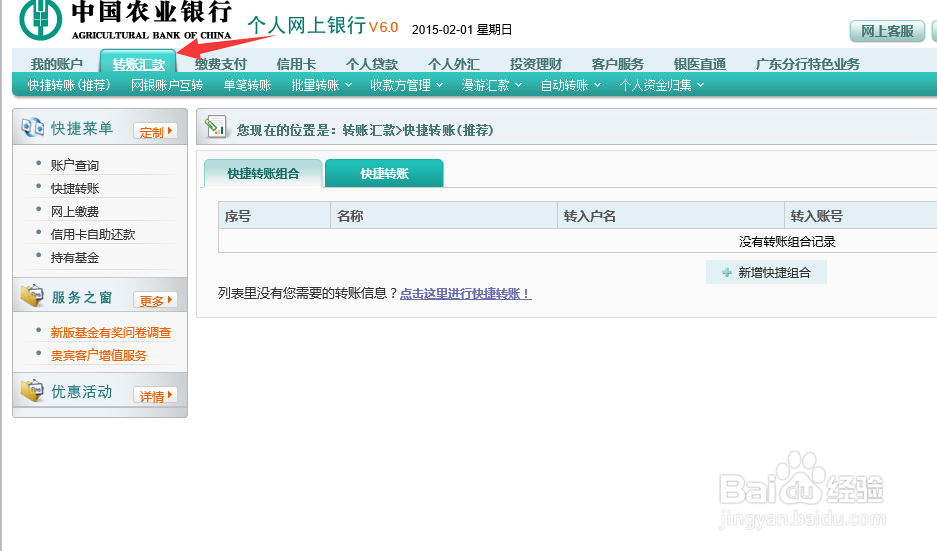
Task: Click the 个人网上银行 V6.0 title
Action: (323, 25)
